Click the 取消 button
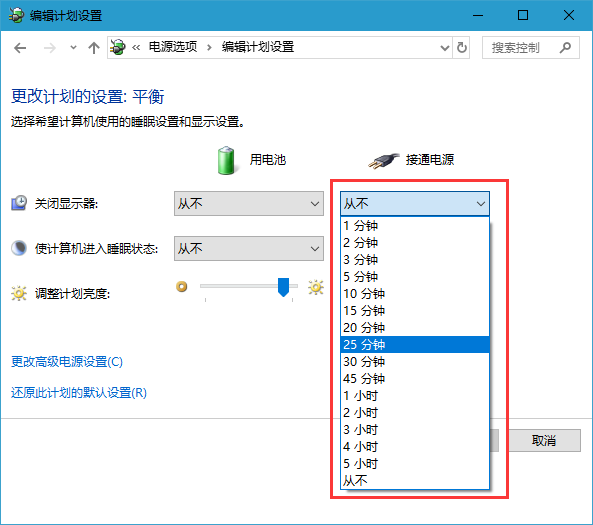 coord(544,440)
